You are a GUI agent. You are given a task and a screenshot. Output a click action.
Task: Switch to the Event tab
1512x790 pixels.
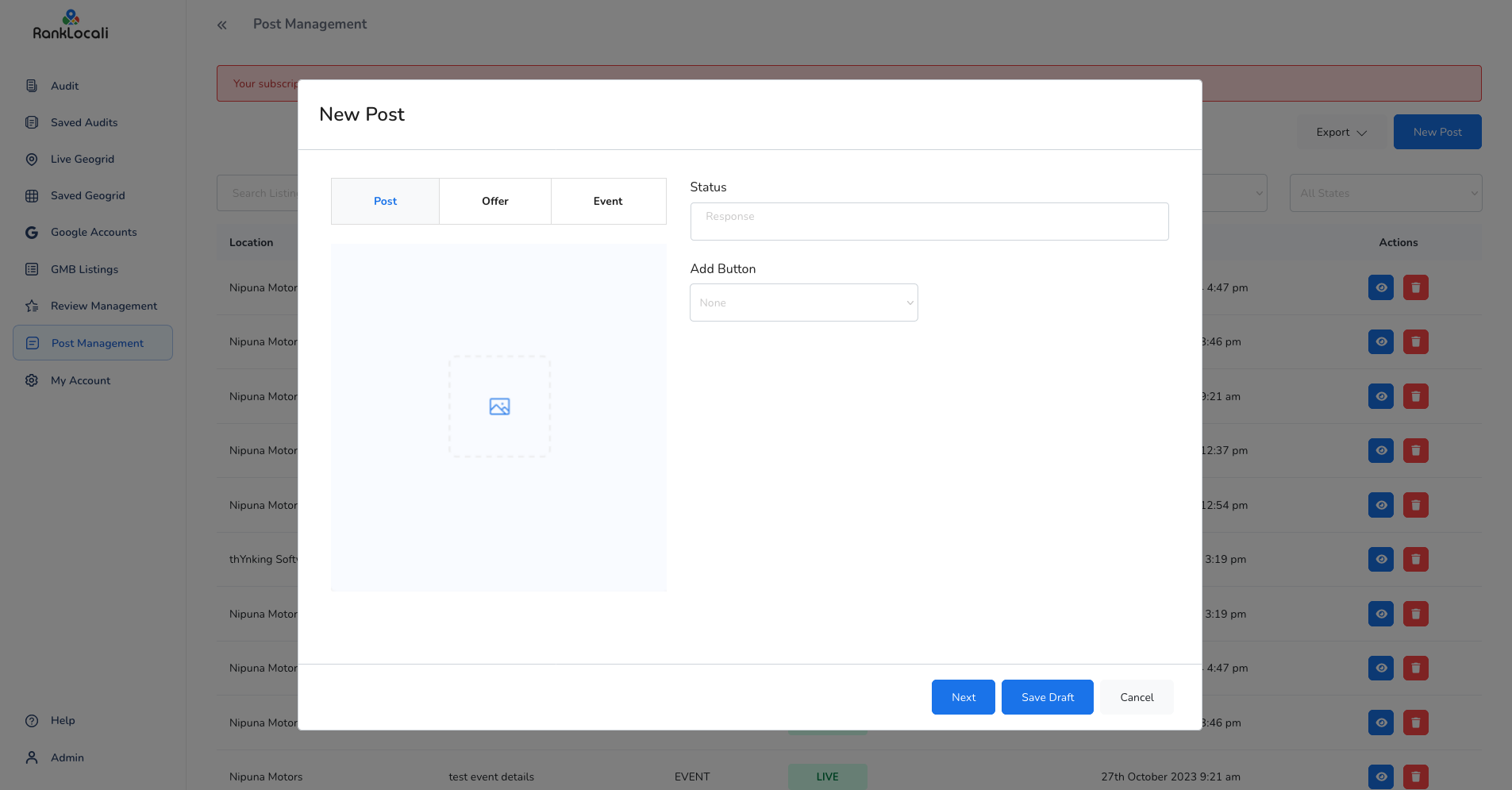[608, 202]
